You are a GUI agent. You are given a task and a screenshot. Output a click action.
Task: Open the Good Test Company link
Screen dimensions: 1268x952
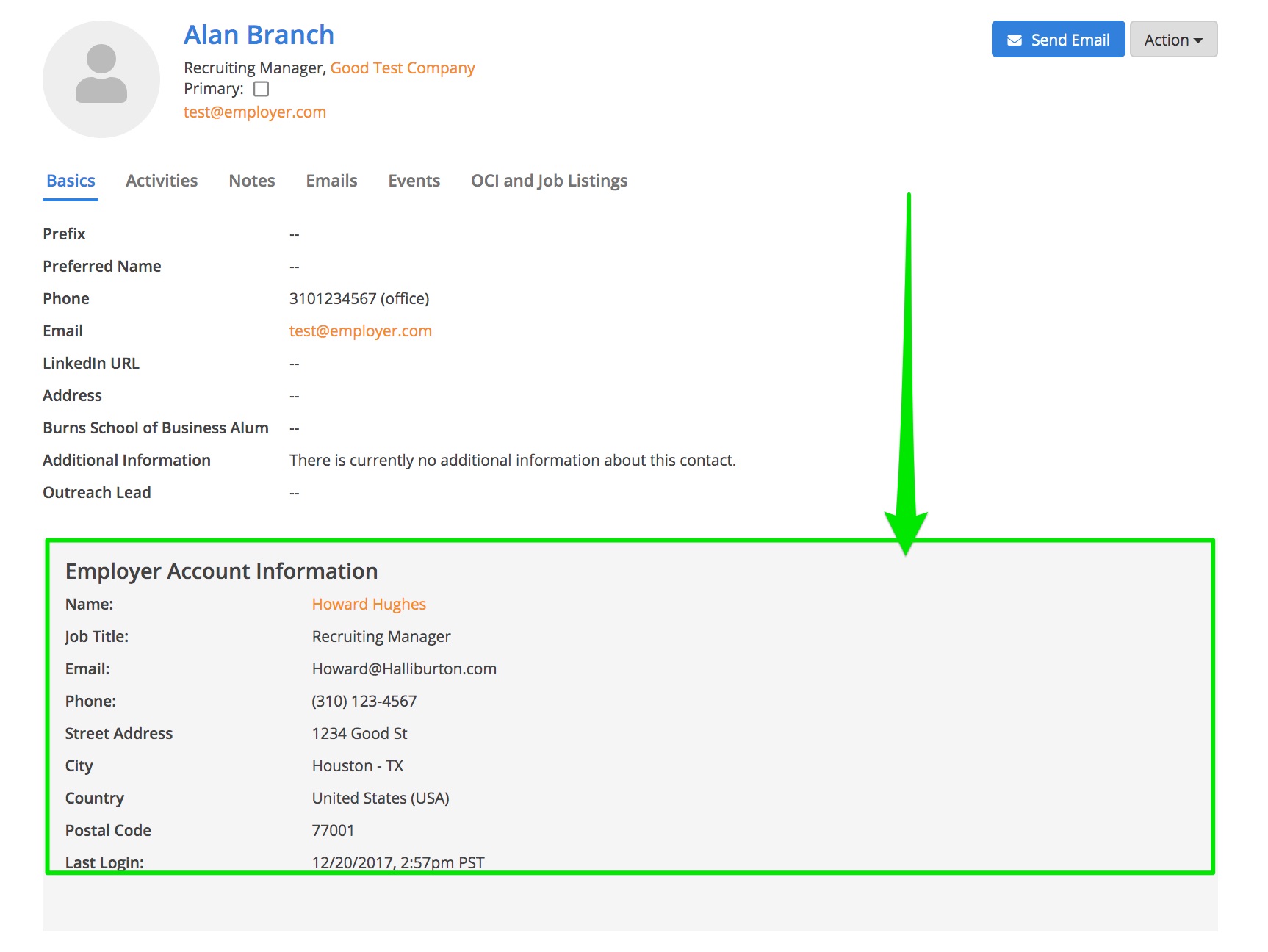pos(402,68)
